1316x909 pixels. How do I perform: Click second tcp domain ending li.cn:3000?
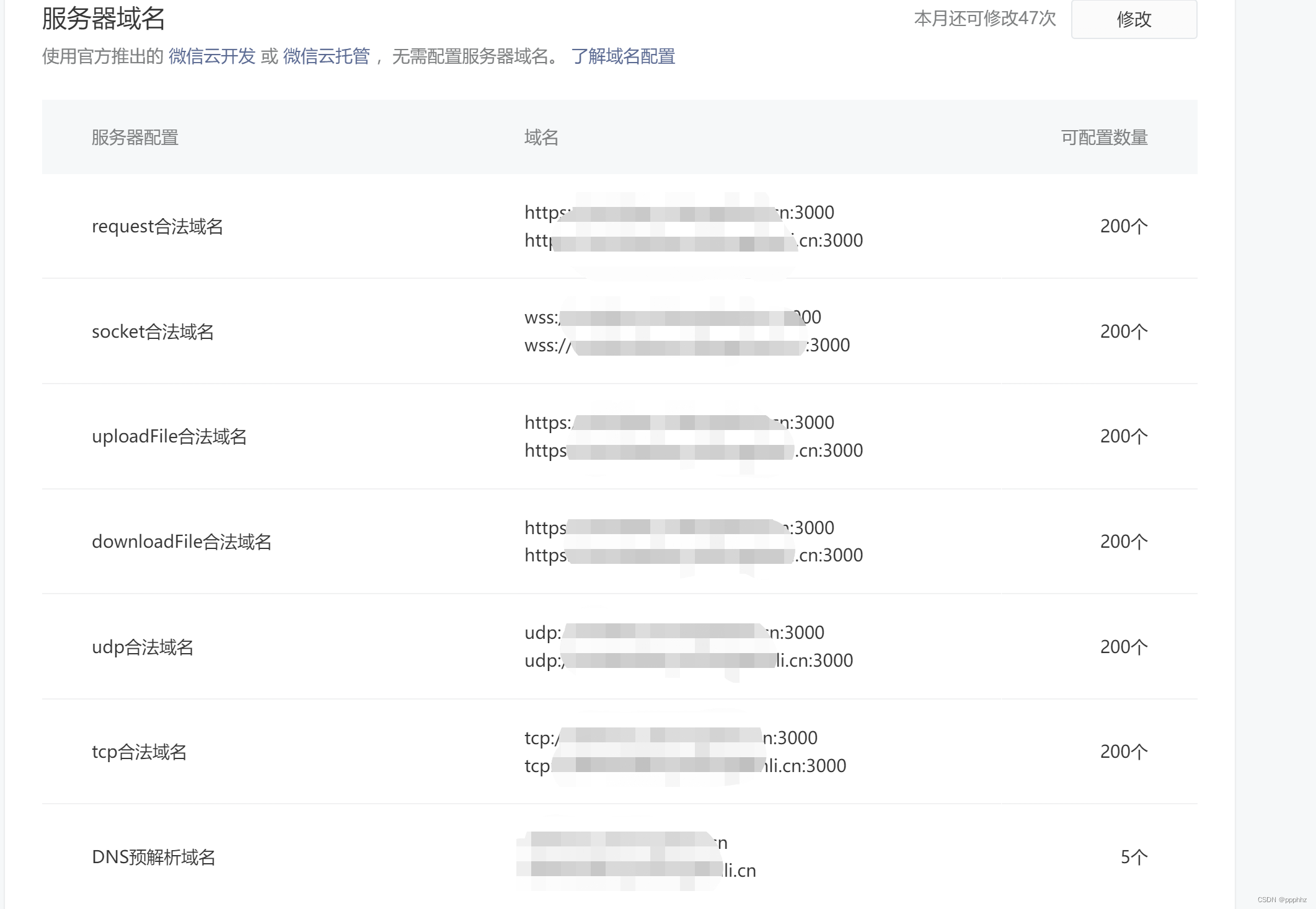point(685,766)
